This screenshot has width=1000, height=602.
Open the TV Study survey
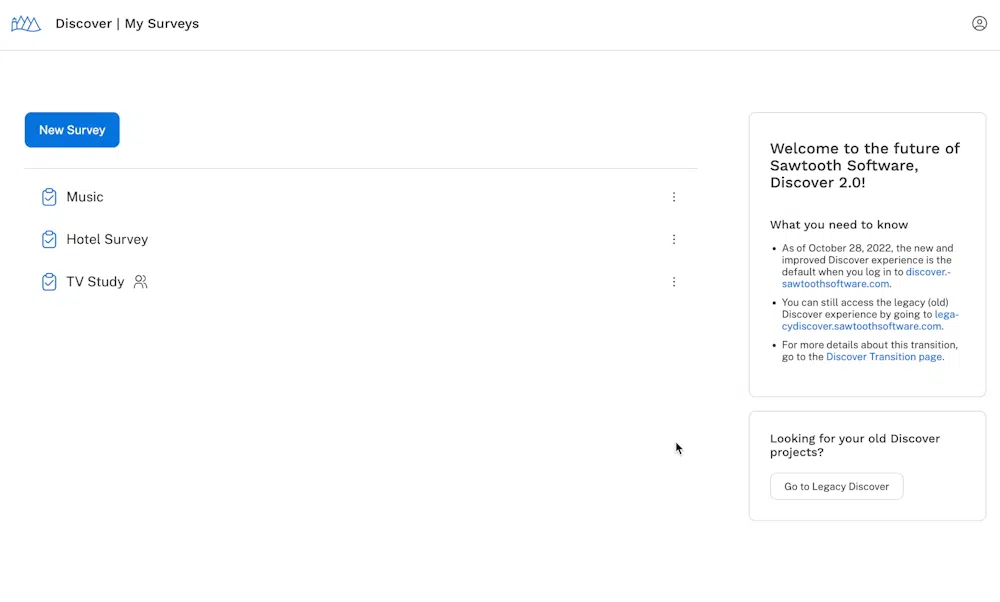95,282
